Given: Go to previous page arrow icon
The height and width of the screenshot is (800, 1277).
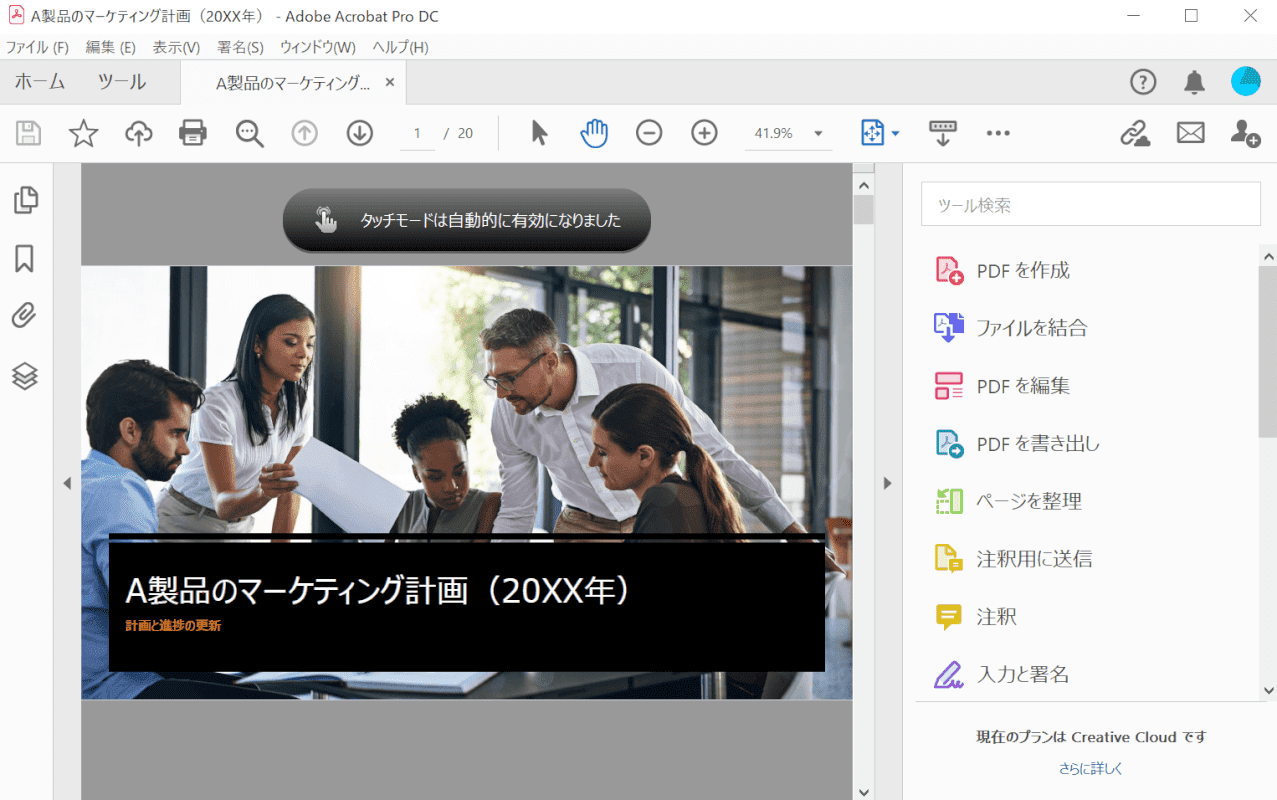Looking at the screenshot, I should pyautogui.click(x=304, y=133).
